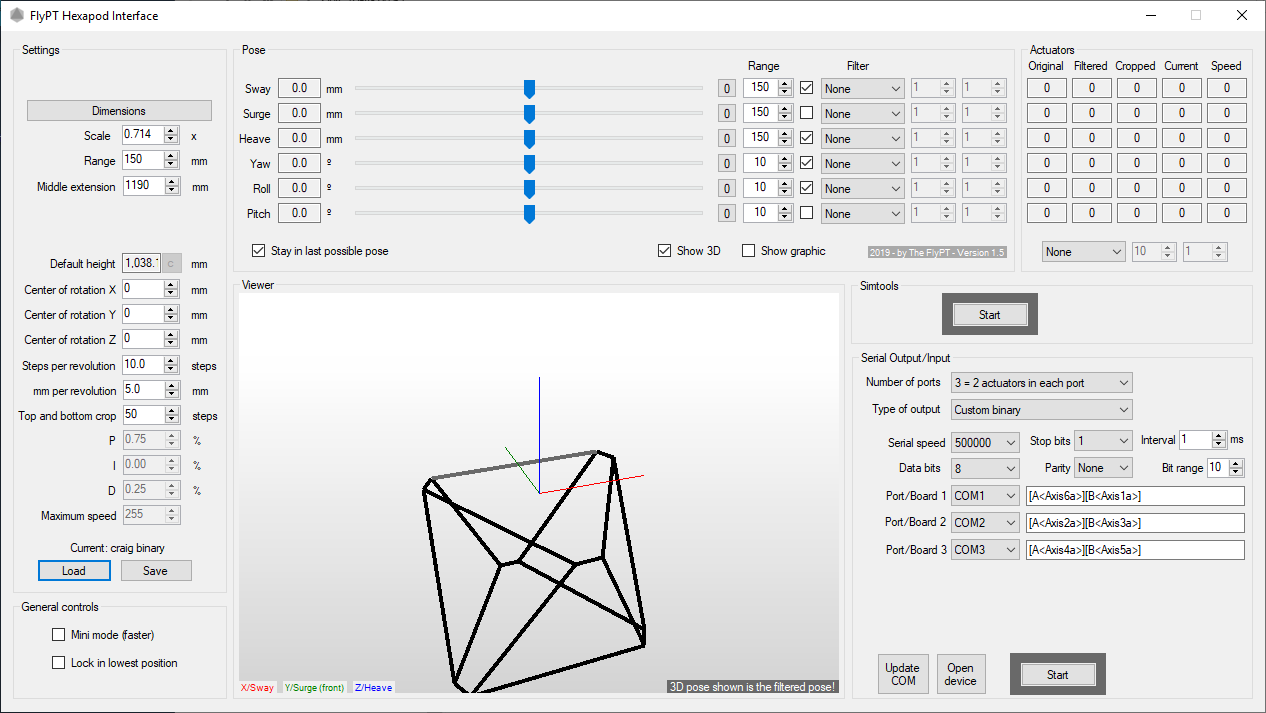The height and width of the screenshot is (713, 1266).
Task: Load a settings file
Action: click(x=73, y=571)
